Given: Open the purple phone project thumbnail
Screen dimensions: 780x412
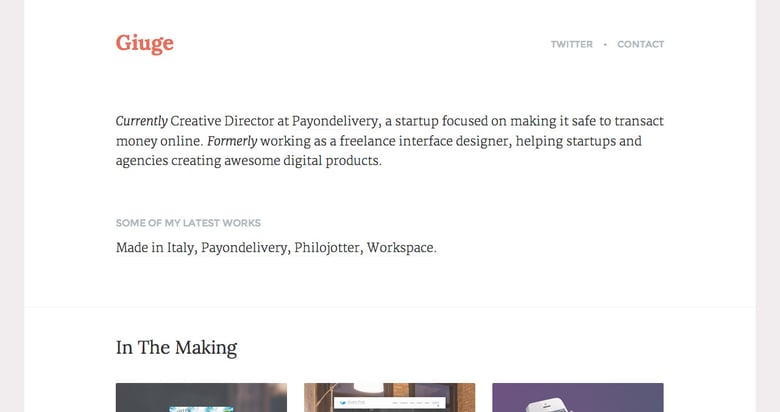Looking at the screenshot, I should click(x=577, y=398).
